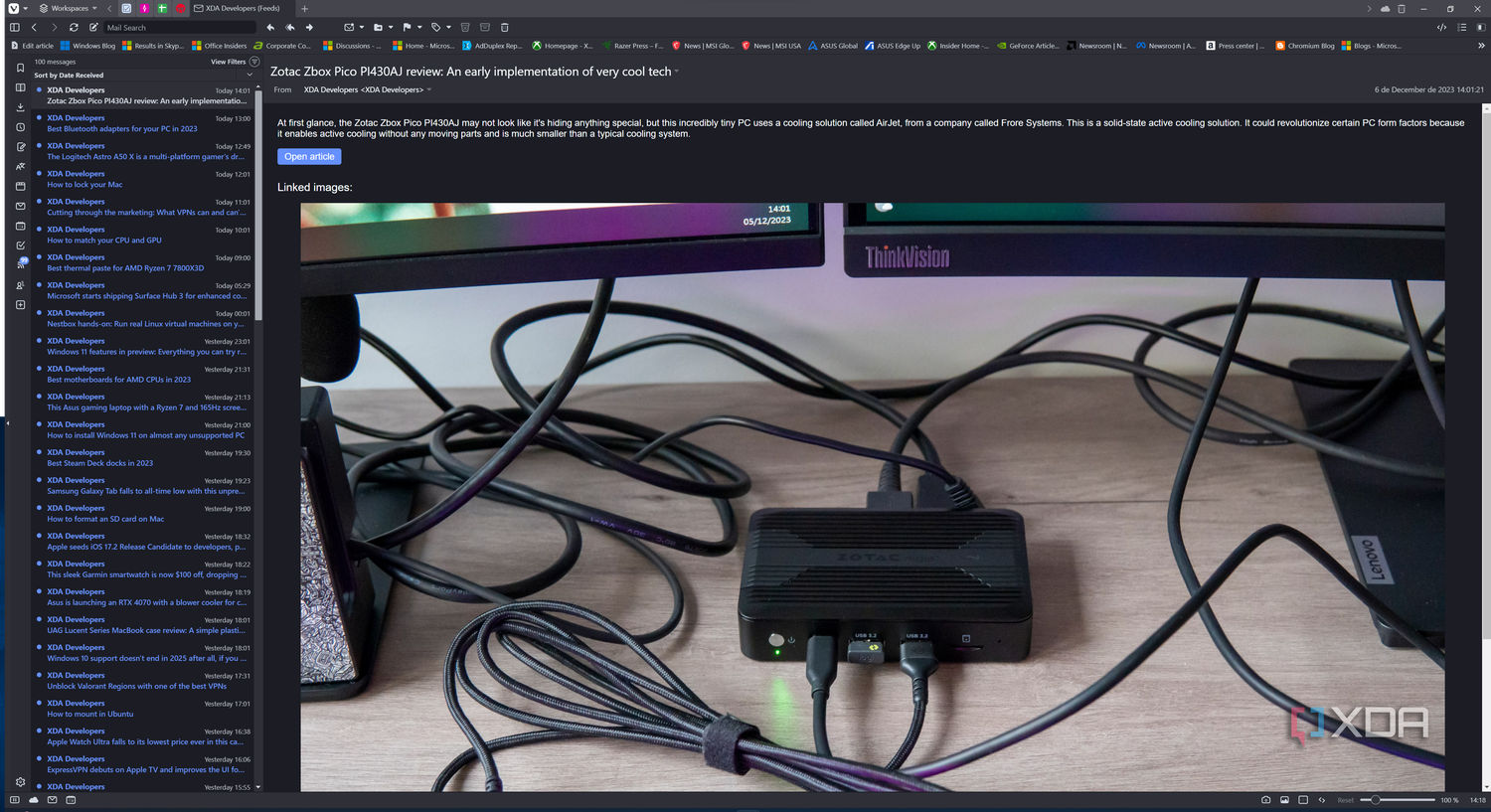Open a new tab with the plus button
Viewport: 1491px width, 812px height.
[305, 8]
